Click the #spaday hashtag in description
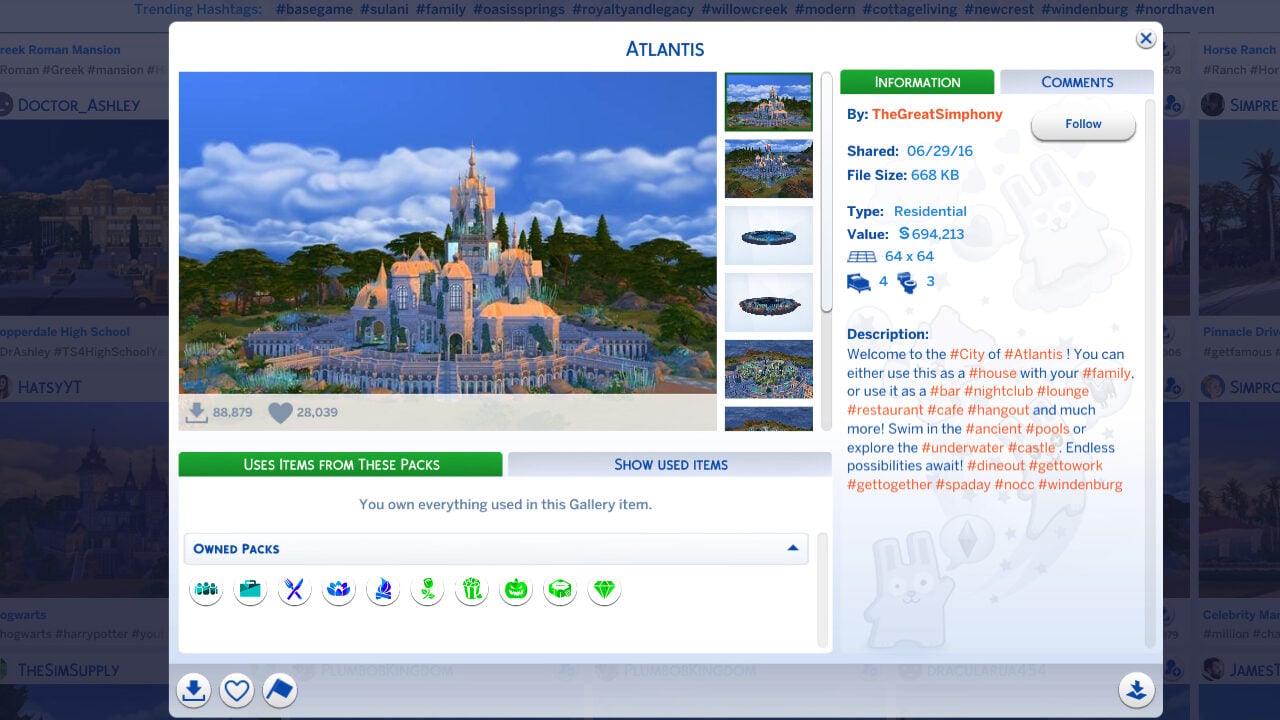 click(x=962, y=484)
